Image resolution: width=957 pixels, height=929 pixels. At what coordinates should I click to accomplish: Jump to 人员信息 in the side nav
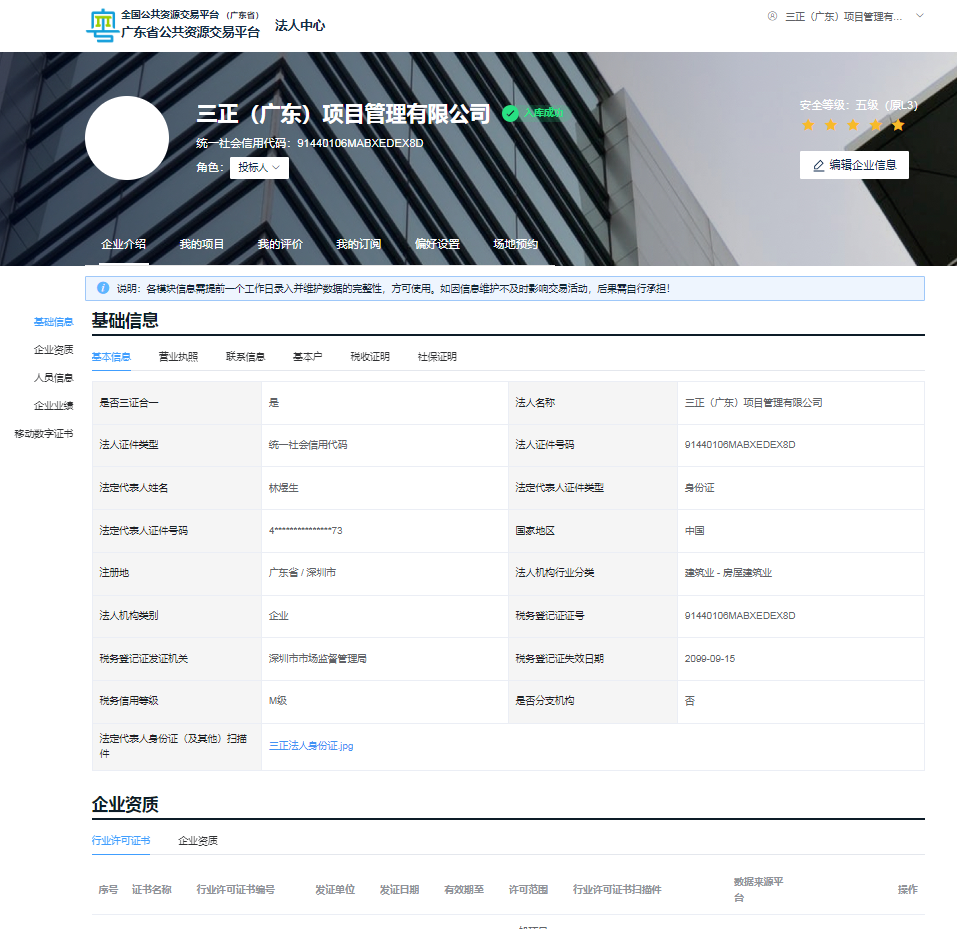tap(54, 378)
